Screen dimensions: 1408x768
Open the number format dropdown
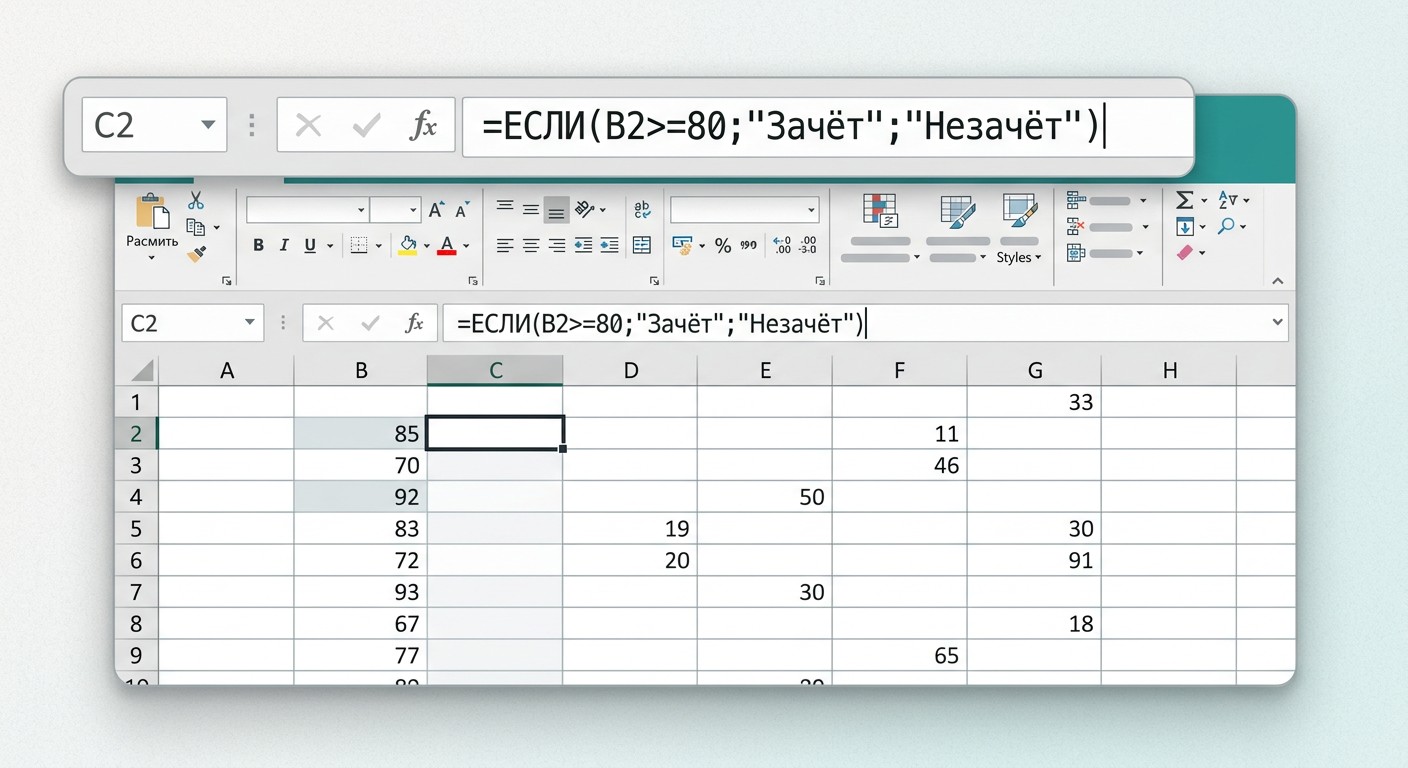click(x=811, y=210)
